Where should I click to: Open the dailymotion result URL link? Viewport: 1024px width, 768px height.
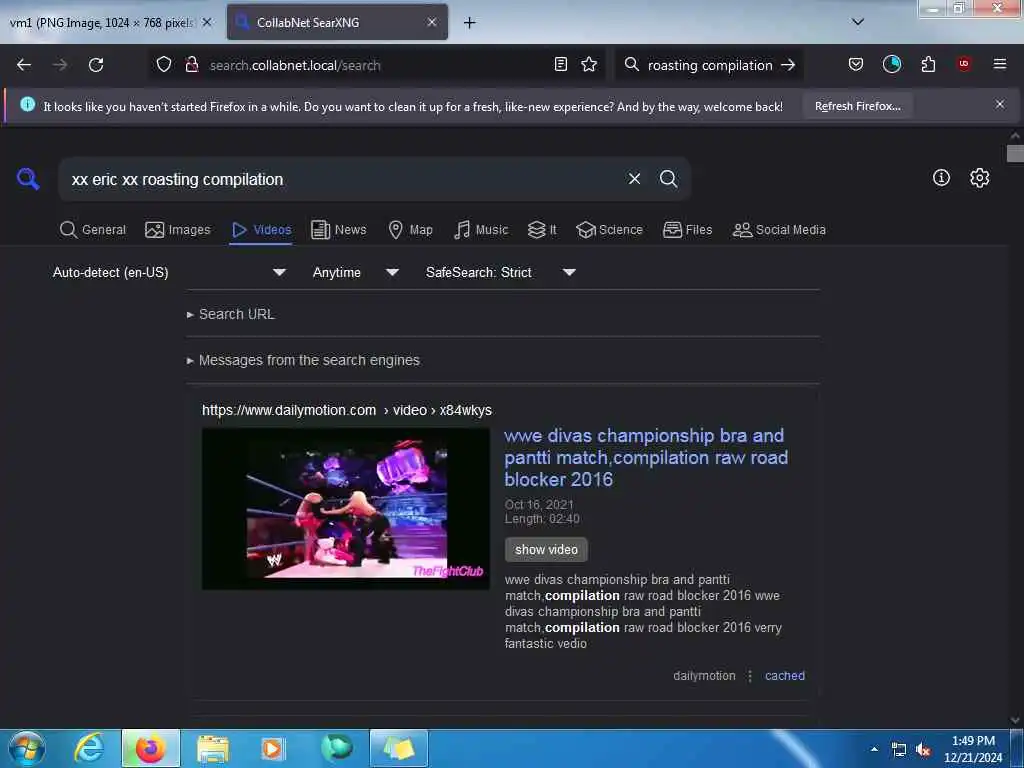point(347,410)
